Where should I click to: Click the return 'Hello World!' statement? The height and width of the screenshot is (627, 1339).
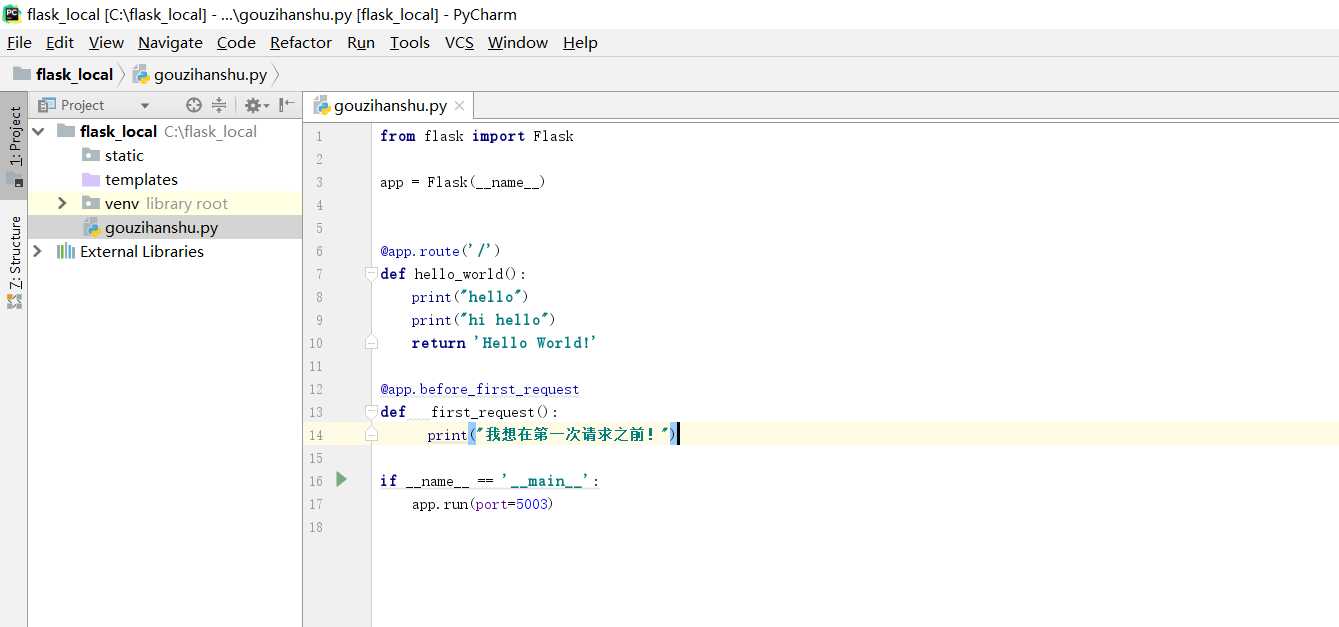[504, 343]
